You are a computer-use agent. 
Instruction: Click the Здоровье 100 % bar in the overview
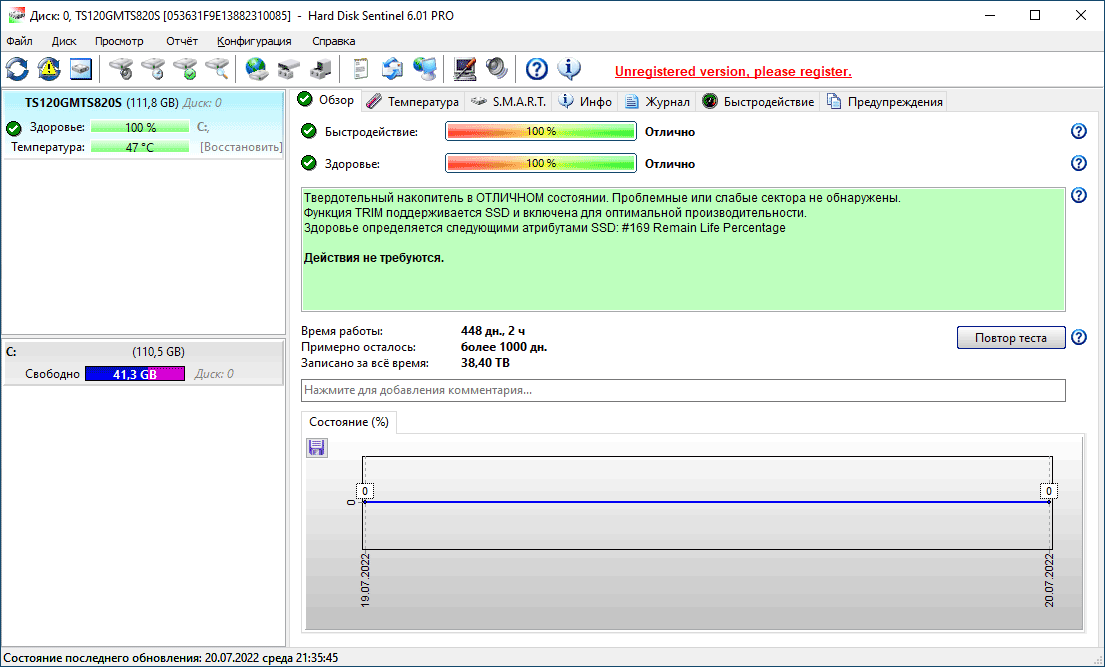click(x=541, y=164)
